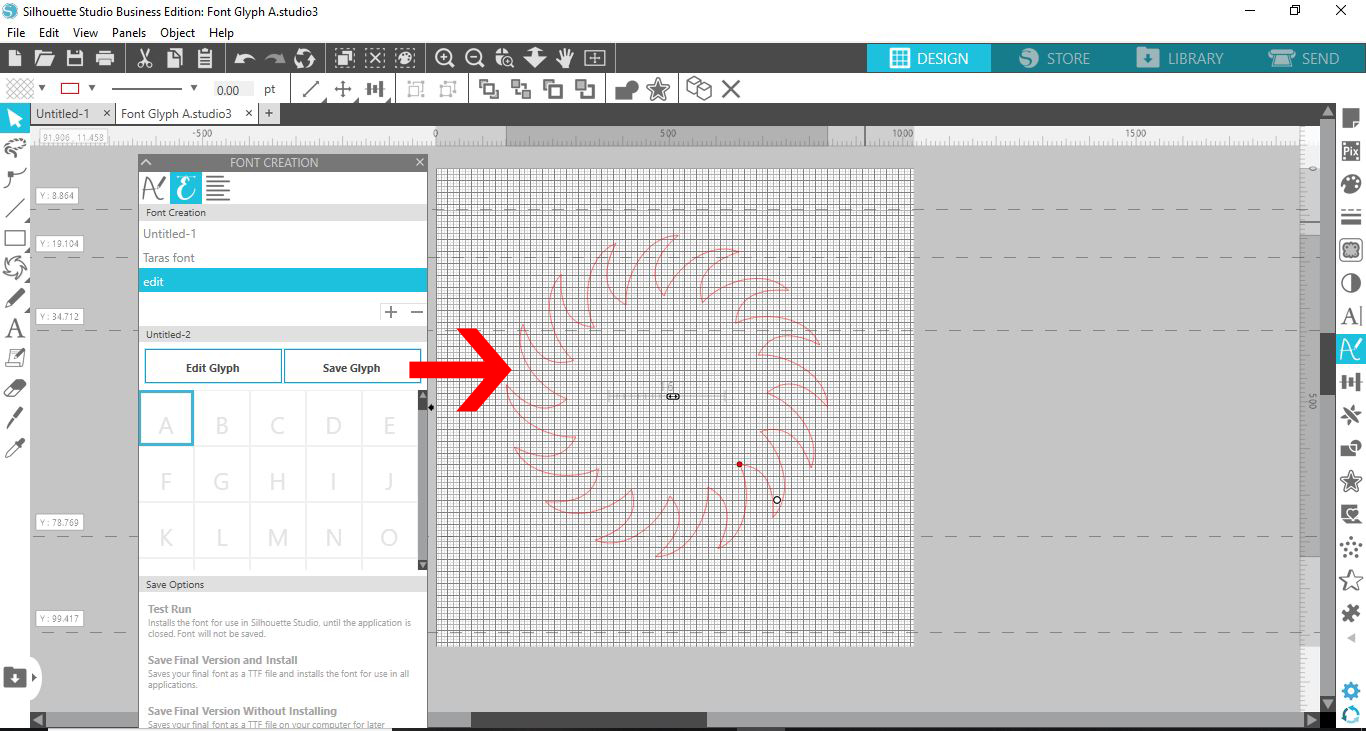
Task: Open the line color dropdown arrow
Action: [x=92, y=88]
